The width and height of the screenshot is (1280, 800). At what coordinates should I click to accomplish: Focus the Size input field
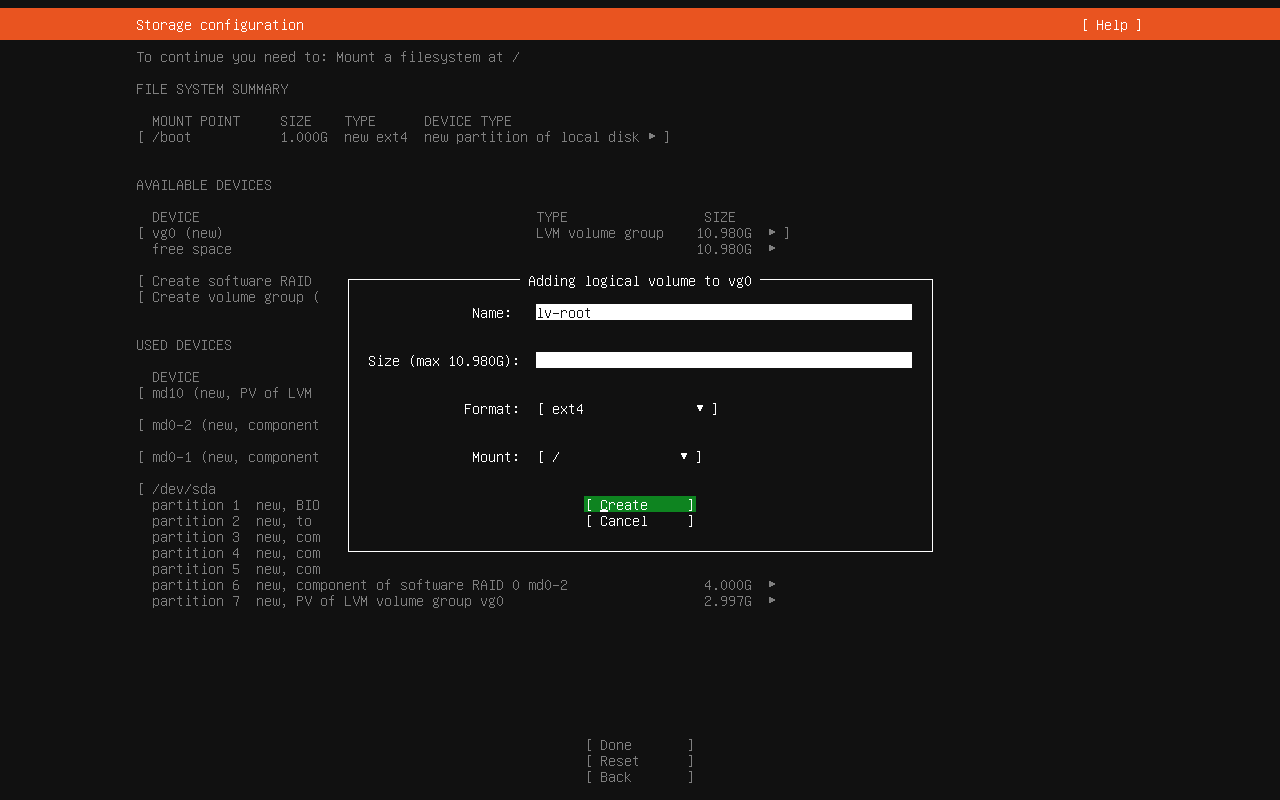coord(723,361)
